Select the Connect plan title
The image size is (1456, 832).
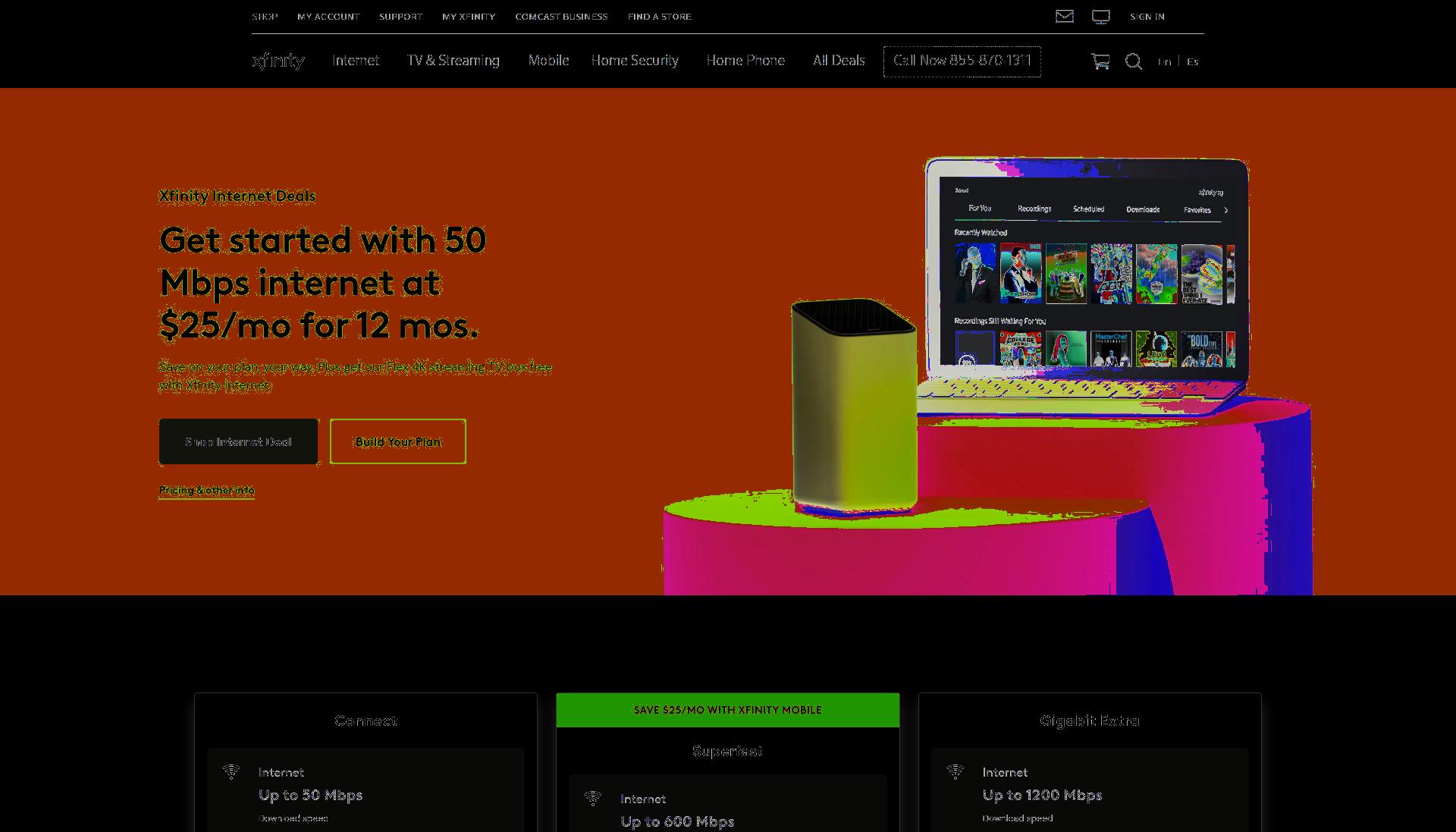[x=366, y=721]
